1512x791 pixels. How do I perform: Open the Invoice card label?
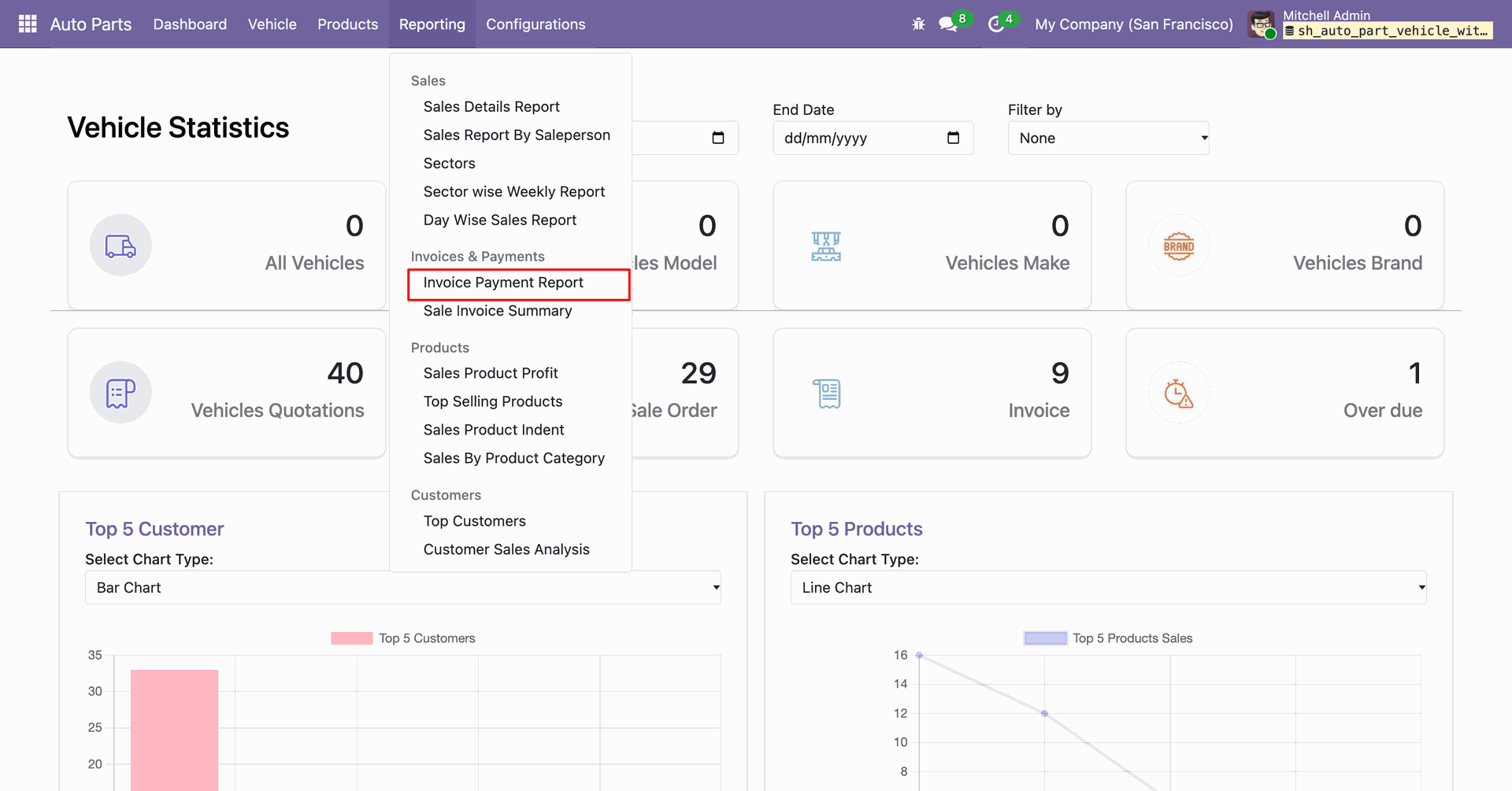pos(1039,410)
